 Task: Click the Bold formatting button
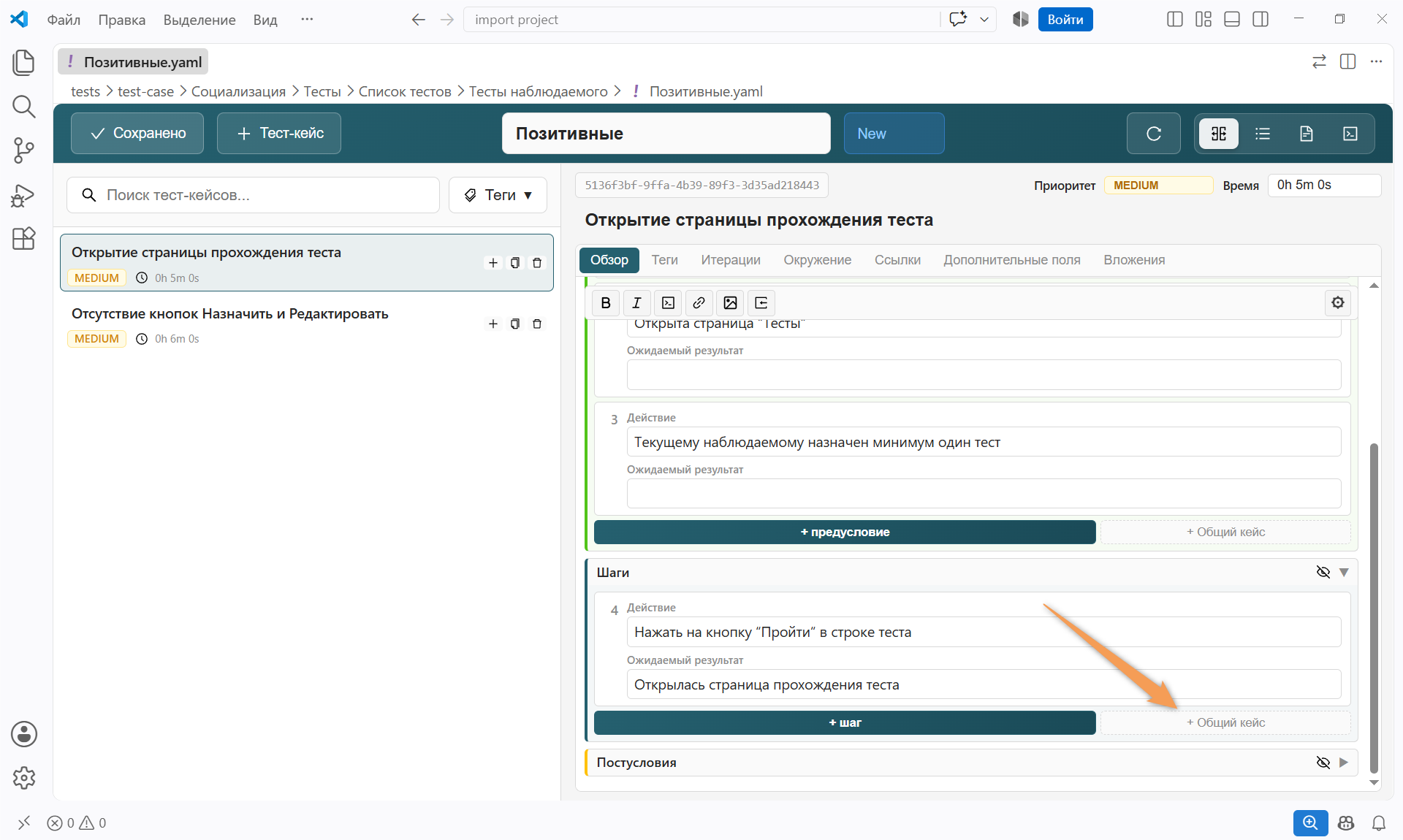point(606,302)
